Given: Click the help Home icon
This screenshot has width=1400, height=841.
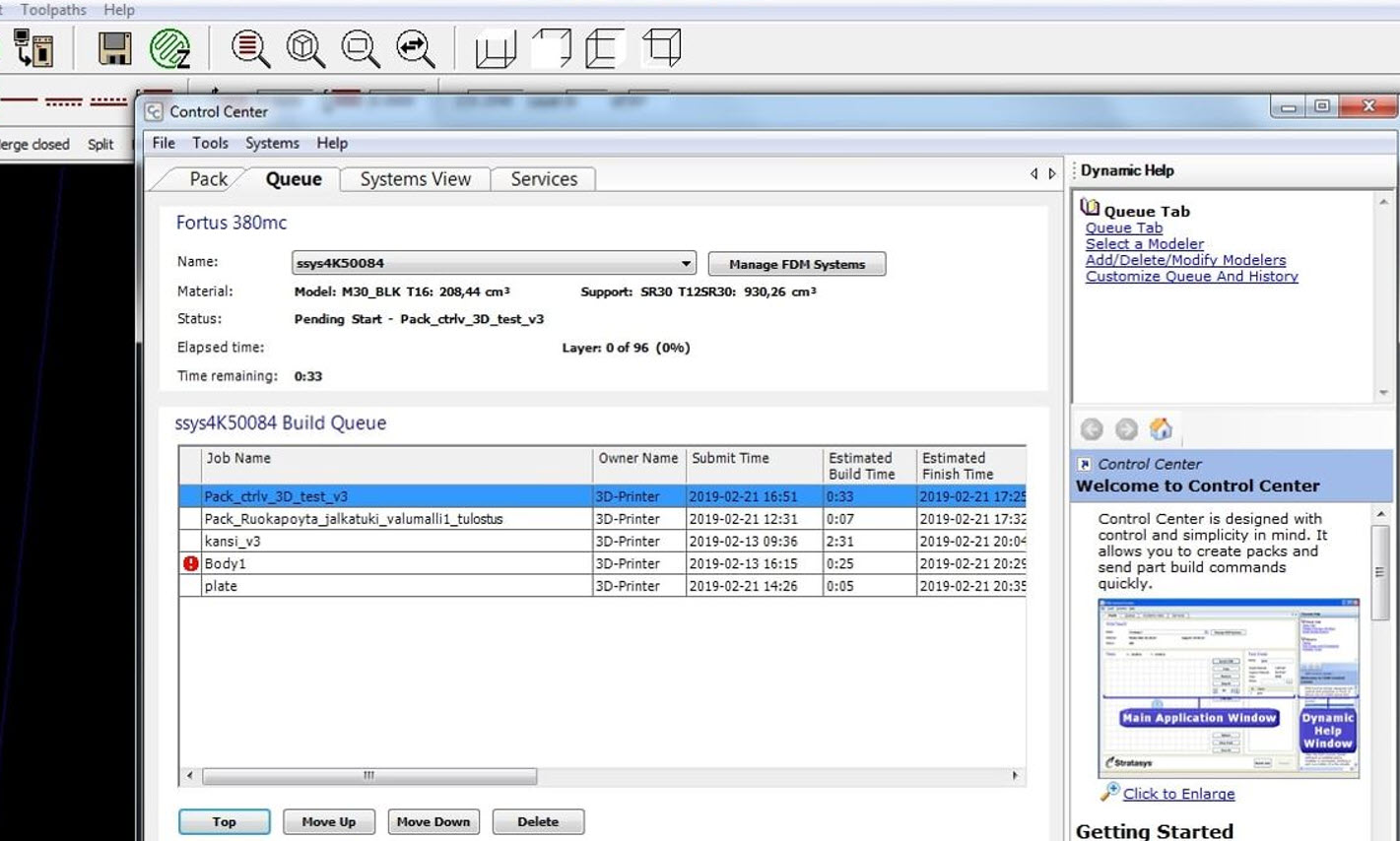Looking at the screenshot, I should pyautogui.click(x=1161, y=429).
